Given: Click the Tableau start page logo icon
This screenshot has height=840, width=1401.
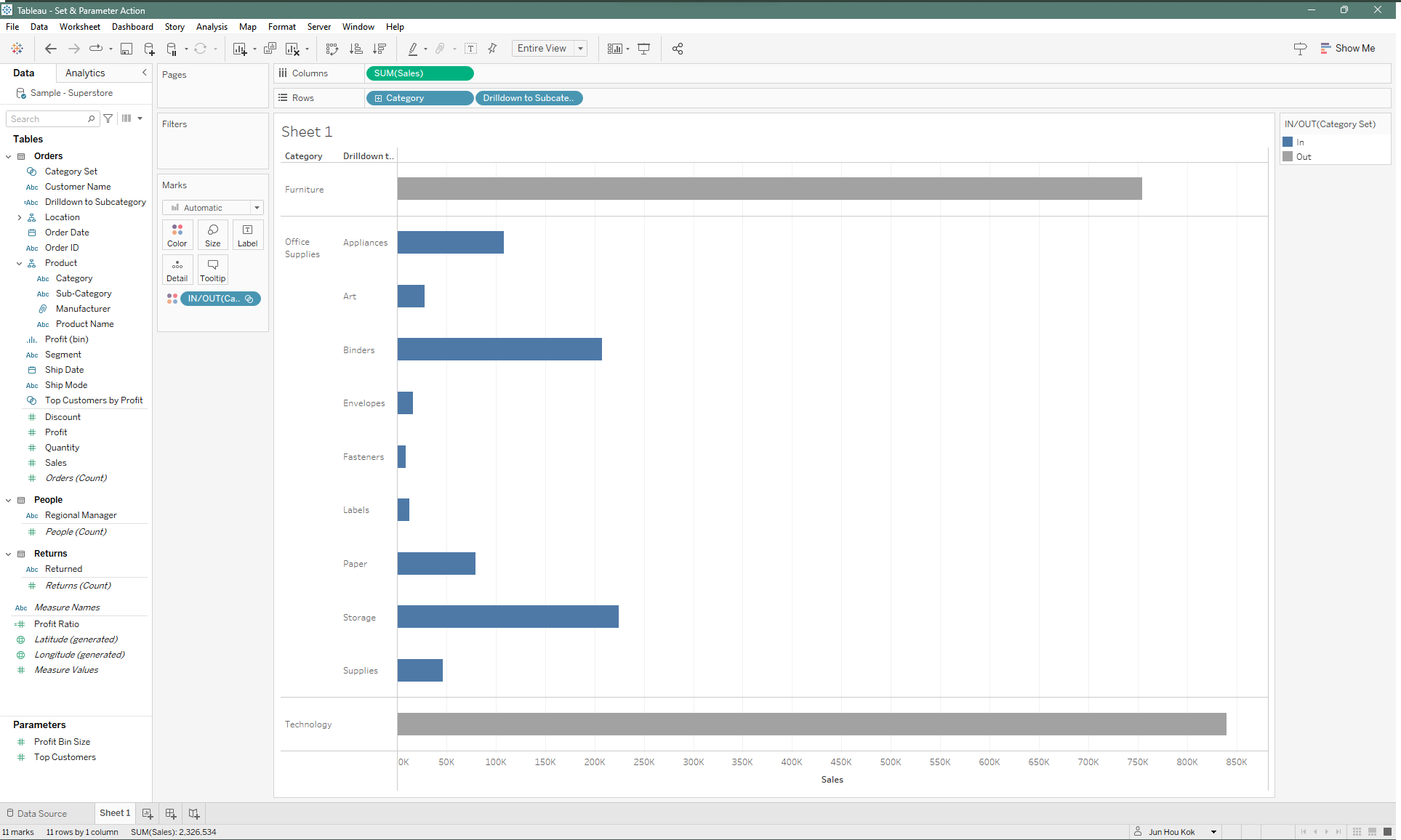Looking at the screenshot, I should tap(17, 49).
